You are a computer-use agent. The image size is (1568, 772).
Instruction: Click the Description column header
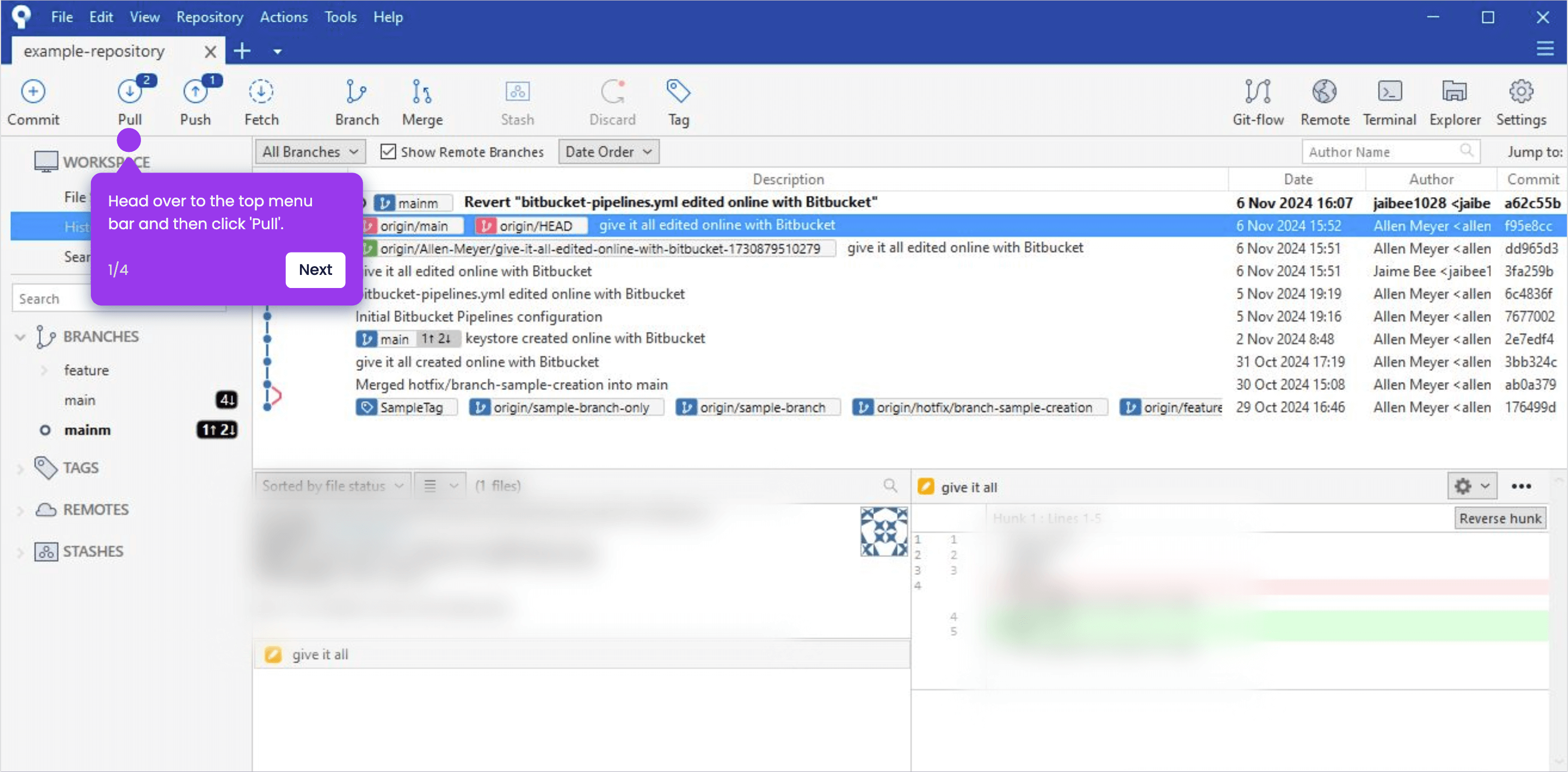coord(788,180)
